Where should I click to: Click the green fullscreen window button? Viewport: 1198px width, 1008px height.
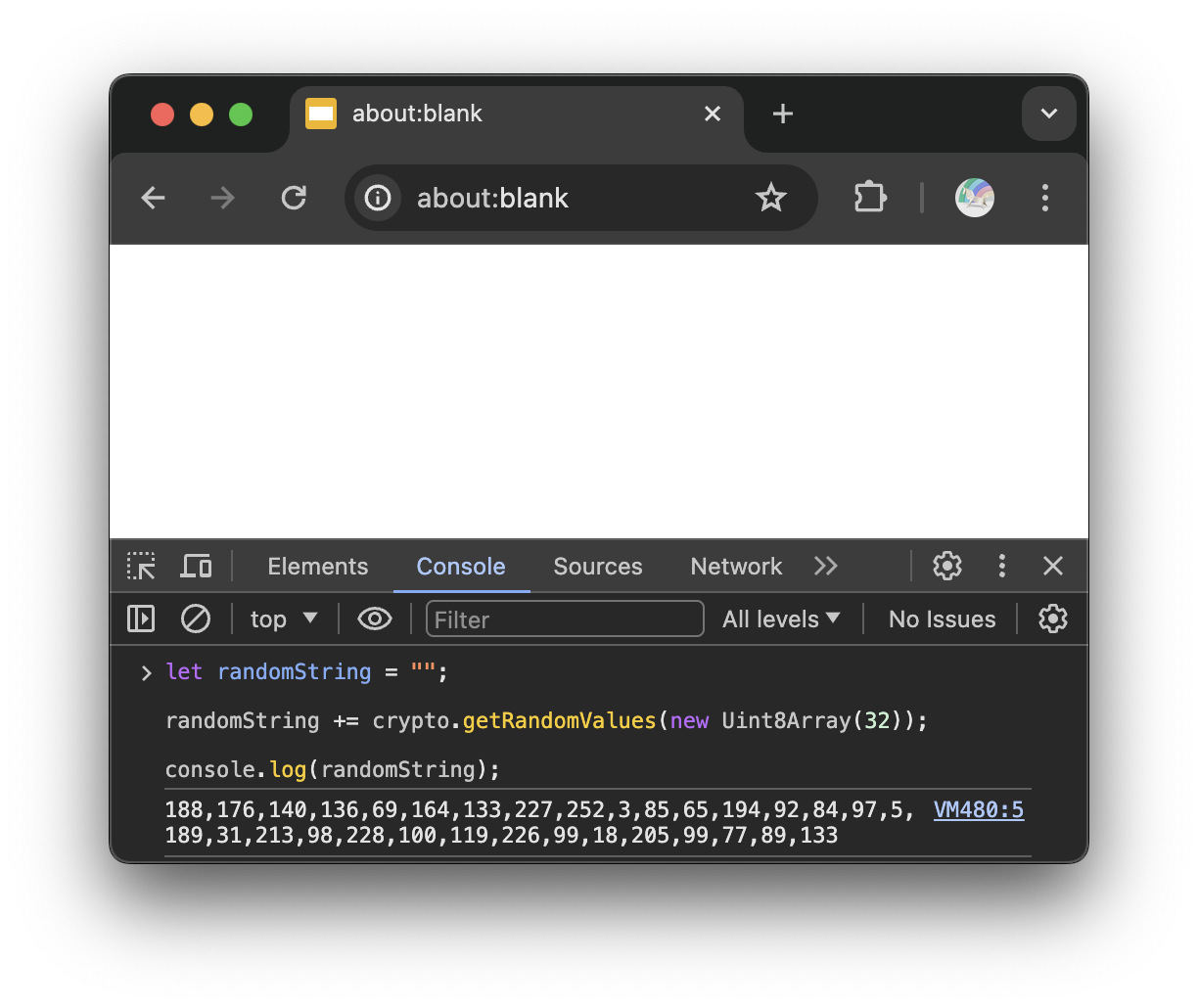pyautogui.click(x=241, y=115)
